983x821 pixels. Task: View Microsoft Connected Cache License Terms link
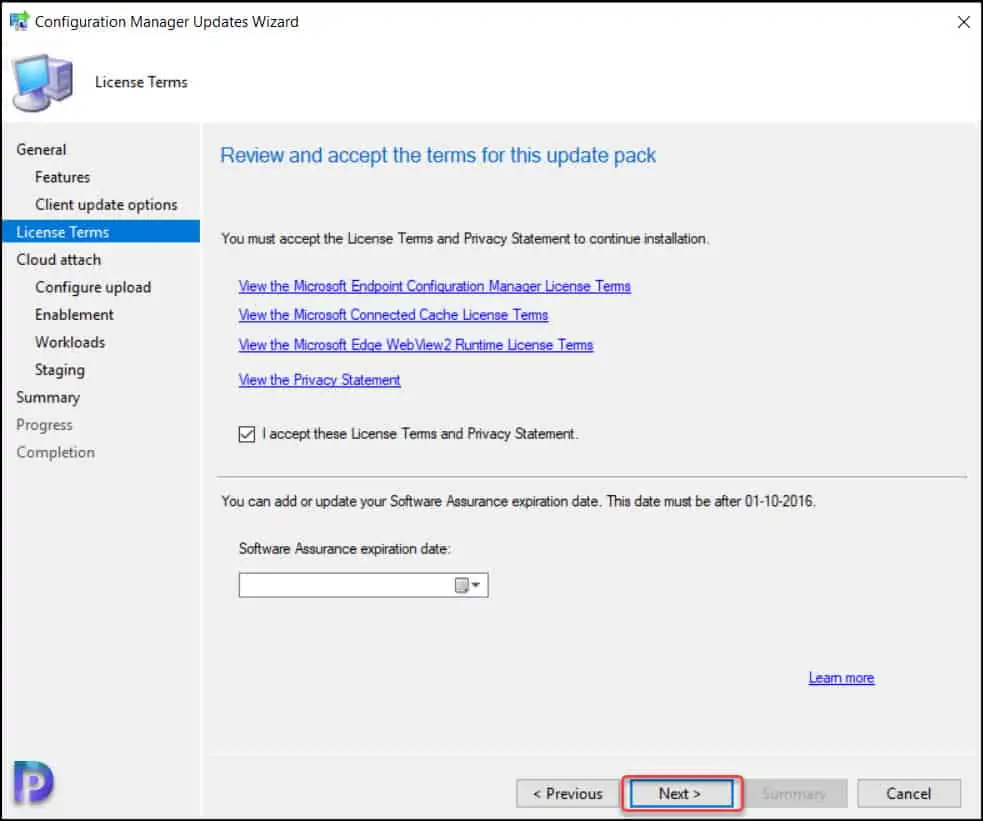(393, 315)
